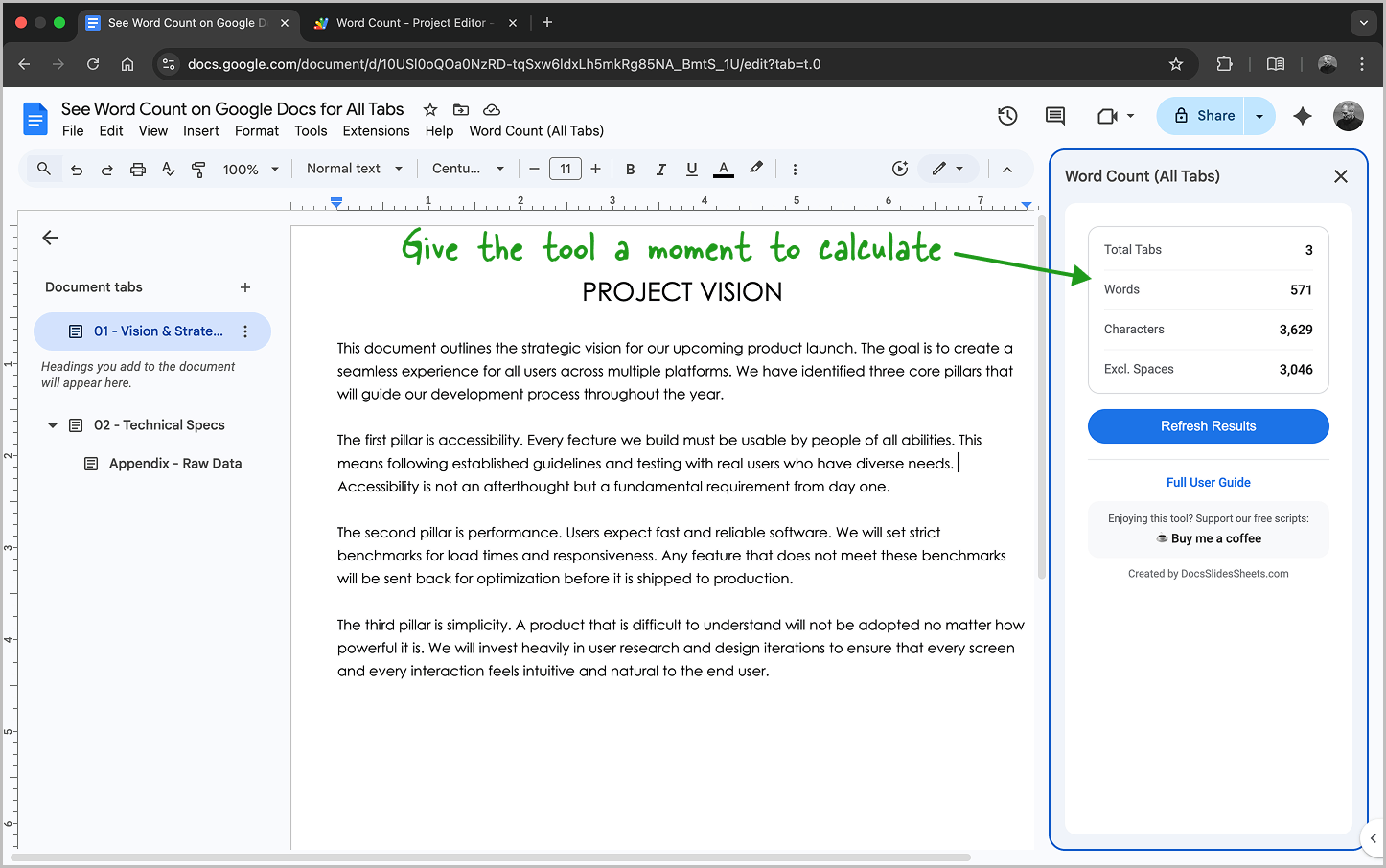Image resolution: width=1386 pixels, height=868 pixels.
Task: Open the Tools menu
Action: tap(311, 131)
